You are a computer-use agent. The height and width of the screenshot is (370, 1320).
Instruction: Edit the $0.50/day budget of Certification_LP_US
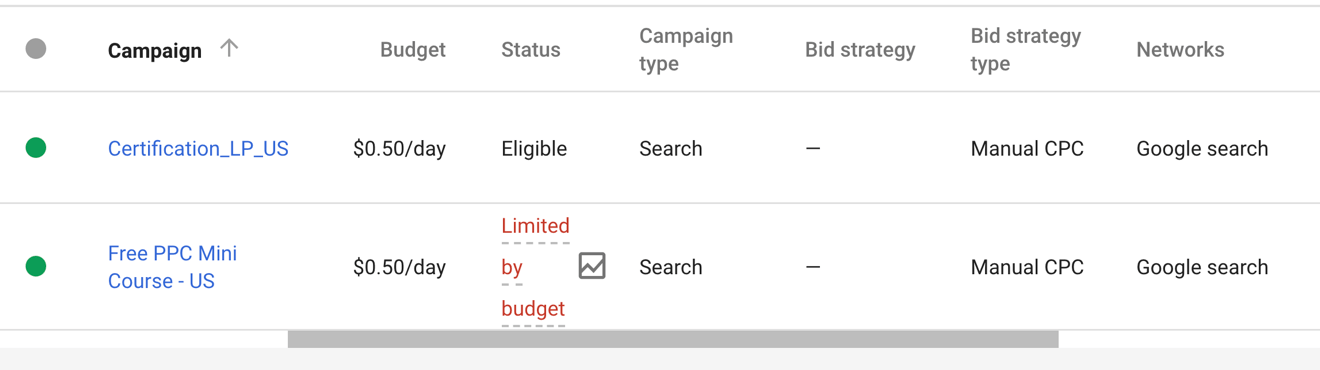pos(399,148)
